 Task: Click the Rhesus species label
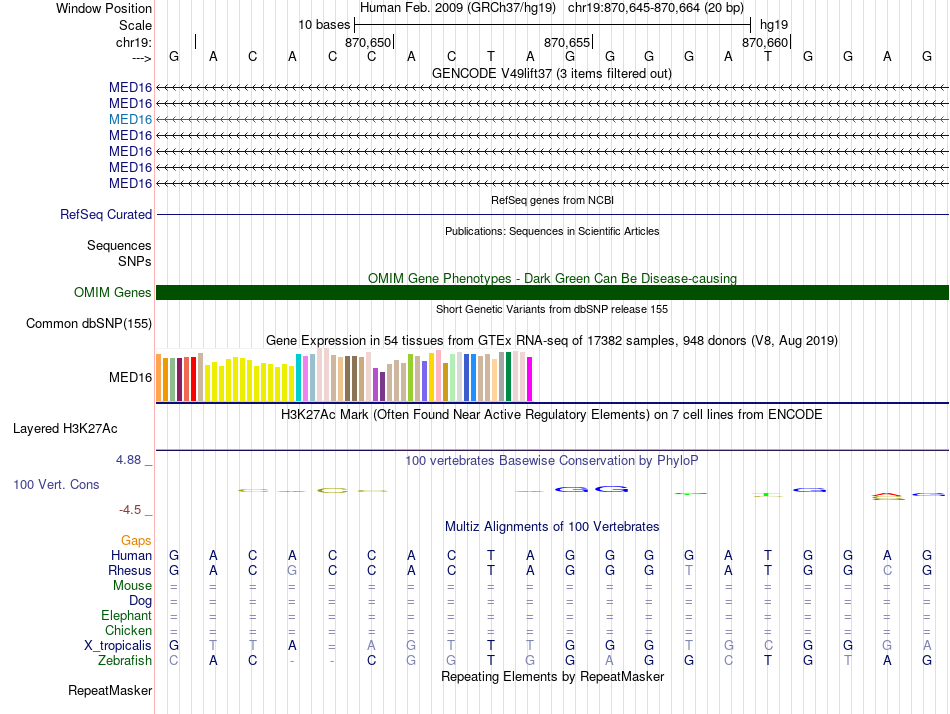pyautogui.click(x=130, y=570)
